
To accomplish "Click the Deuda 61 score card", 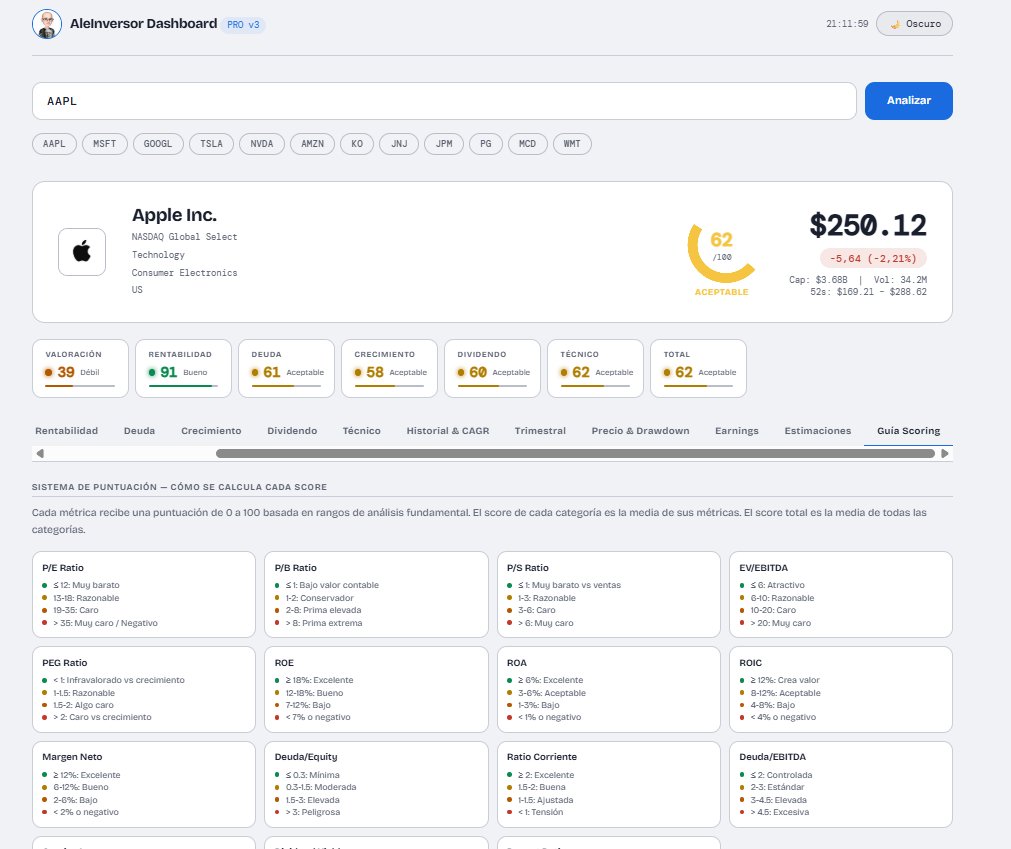I will (286, 368).
